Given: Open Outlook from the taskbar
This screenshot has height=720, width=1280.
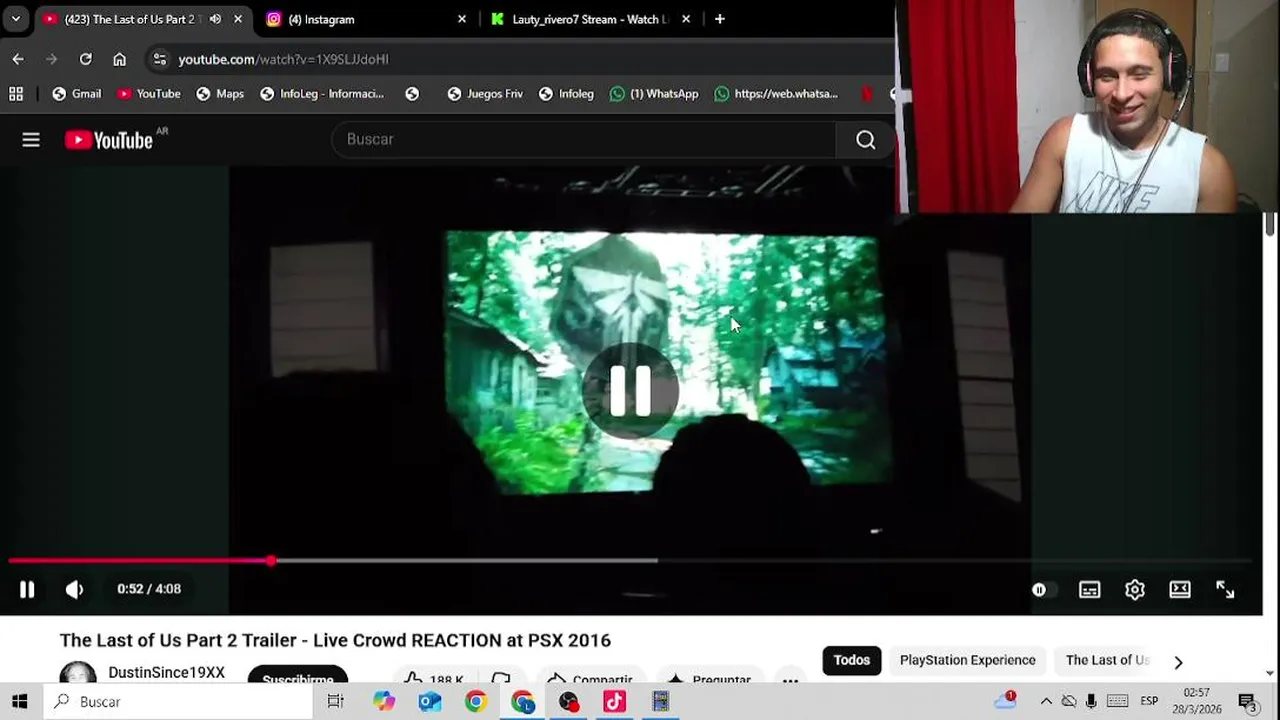Looking at the screenshot, I should pos(430,702).
